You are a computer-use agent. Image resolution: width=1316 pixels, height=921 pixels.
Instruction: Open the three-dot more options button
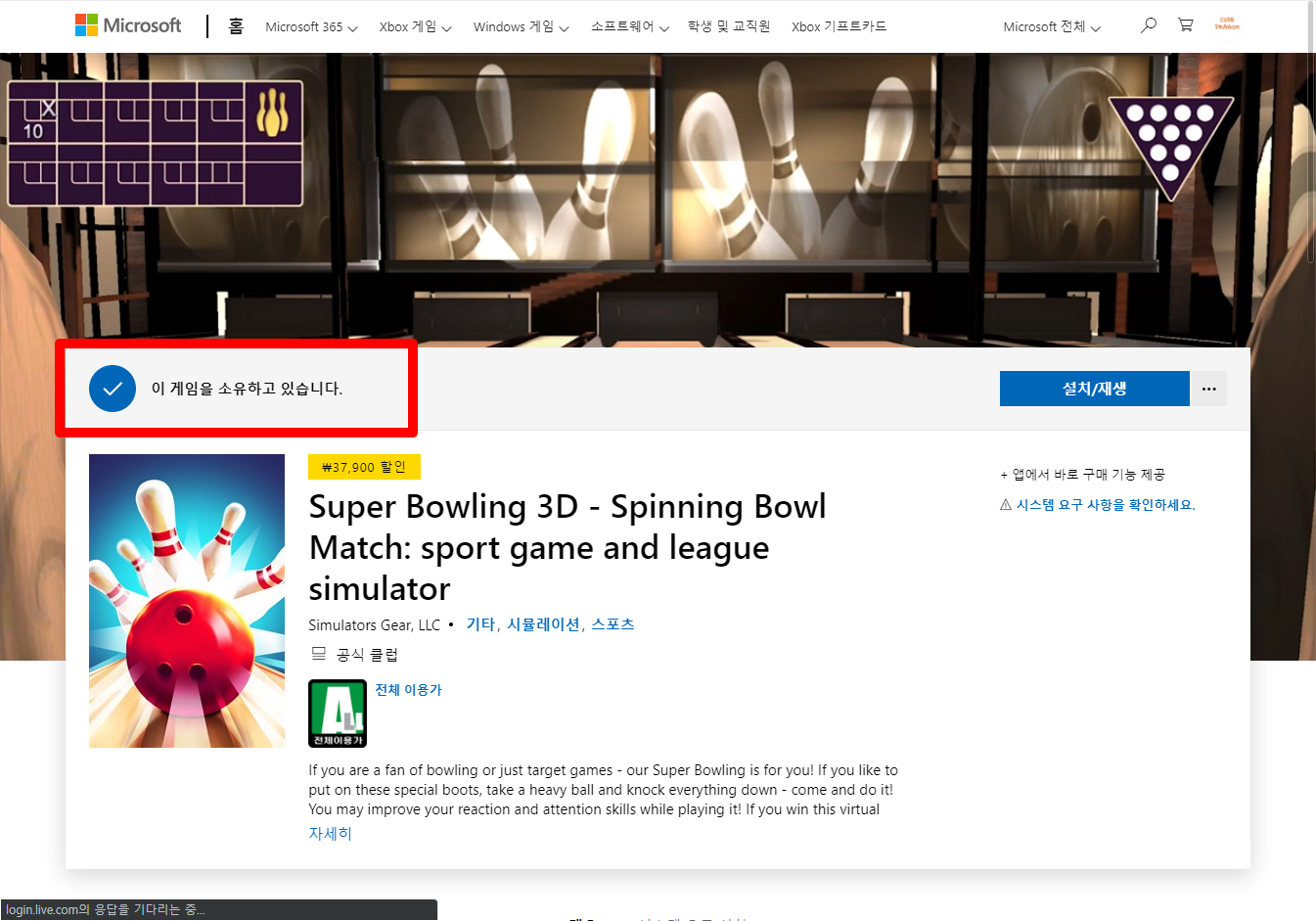[x=1209, y=389]
